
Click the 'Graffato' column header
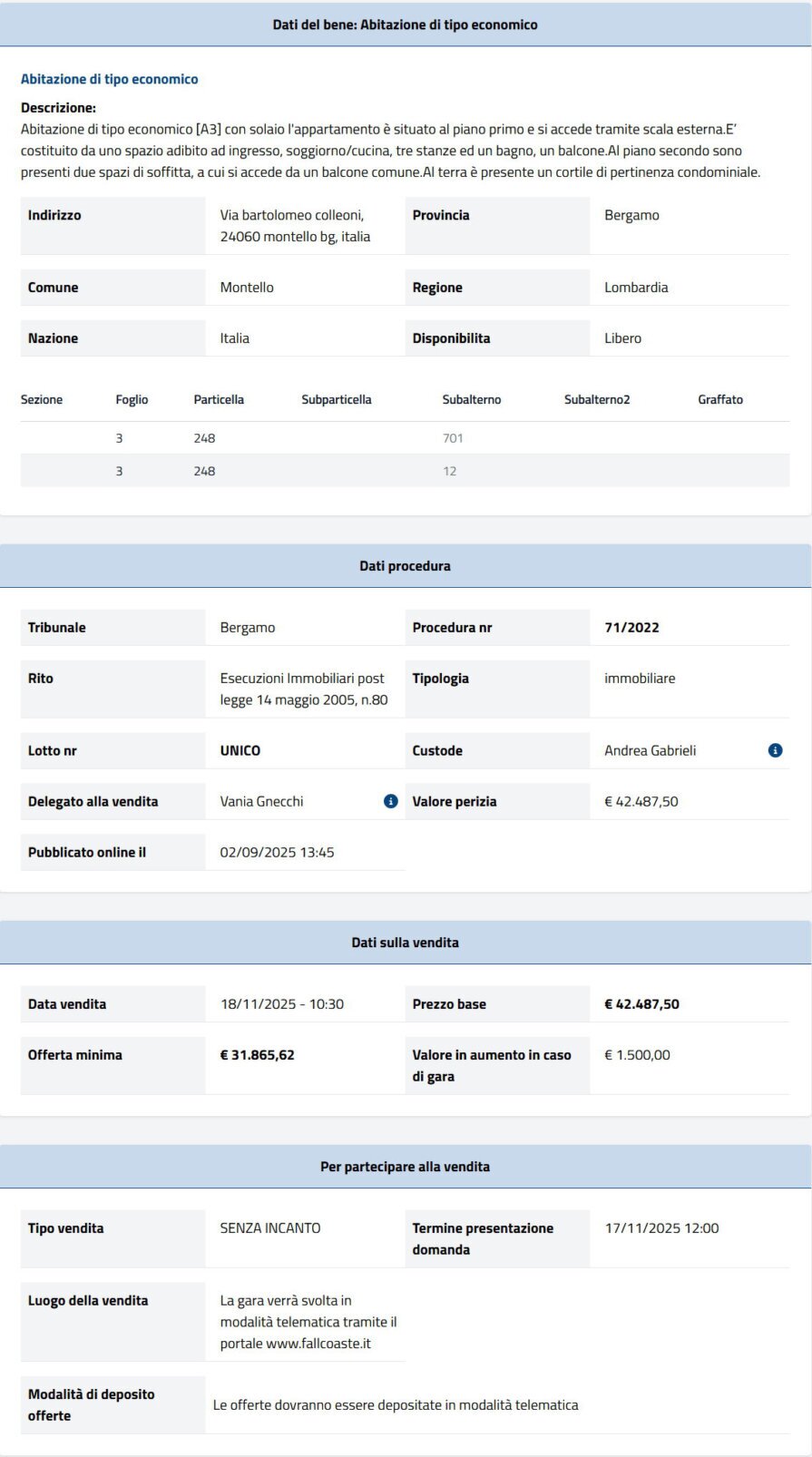pyautogui.click(x=719, y=399)
